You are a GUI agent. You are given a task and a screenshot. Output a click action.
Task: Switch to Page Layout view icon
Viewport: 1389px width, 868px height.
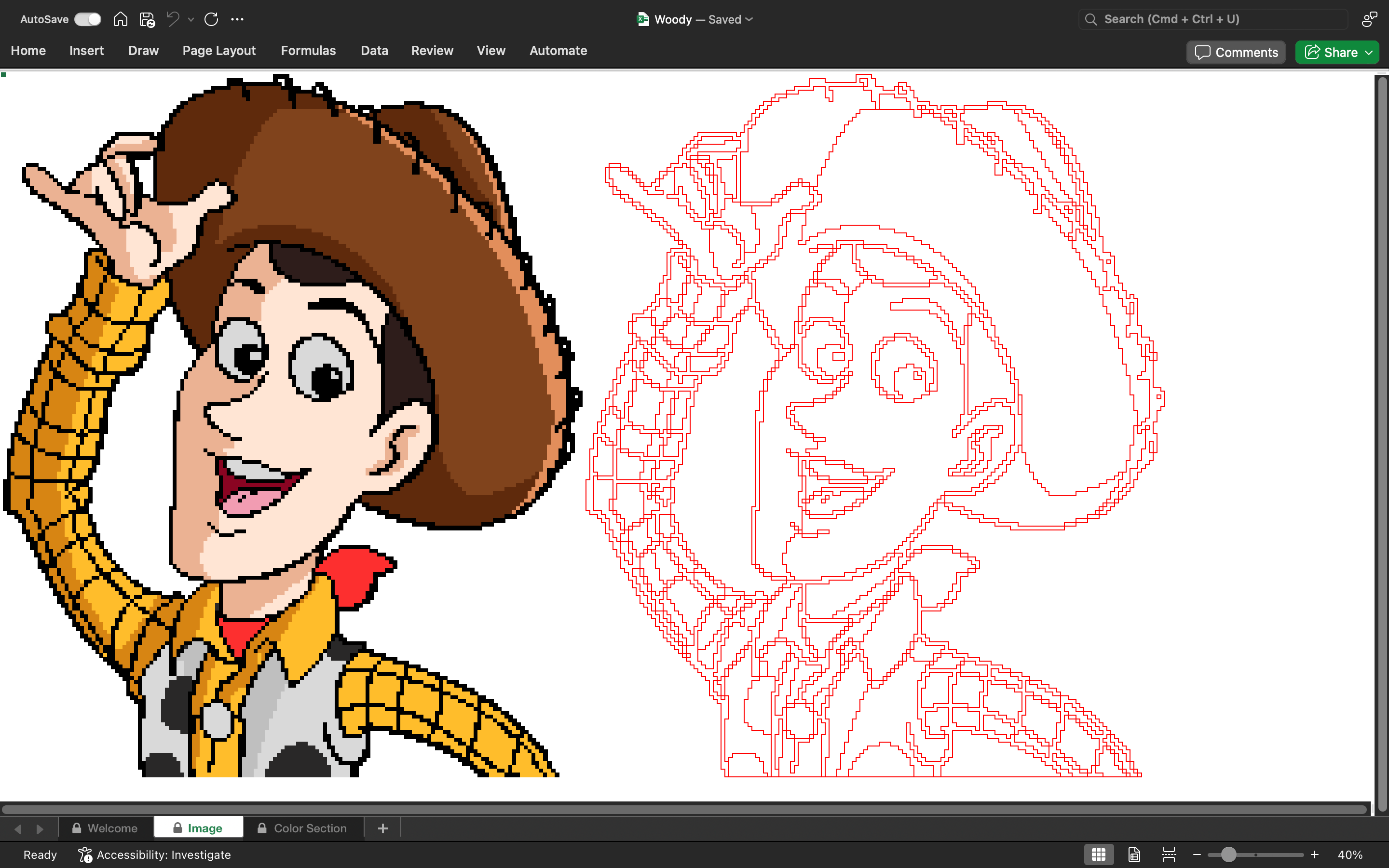click(1134, 855)
